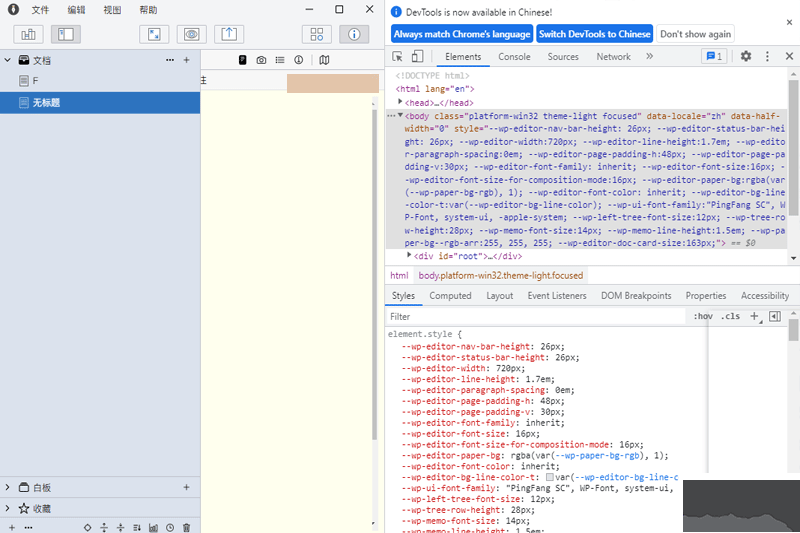Open DevTools settings gear
This screenshot has width=800, height=533.
[x=746, y=57]
